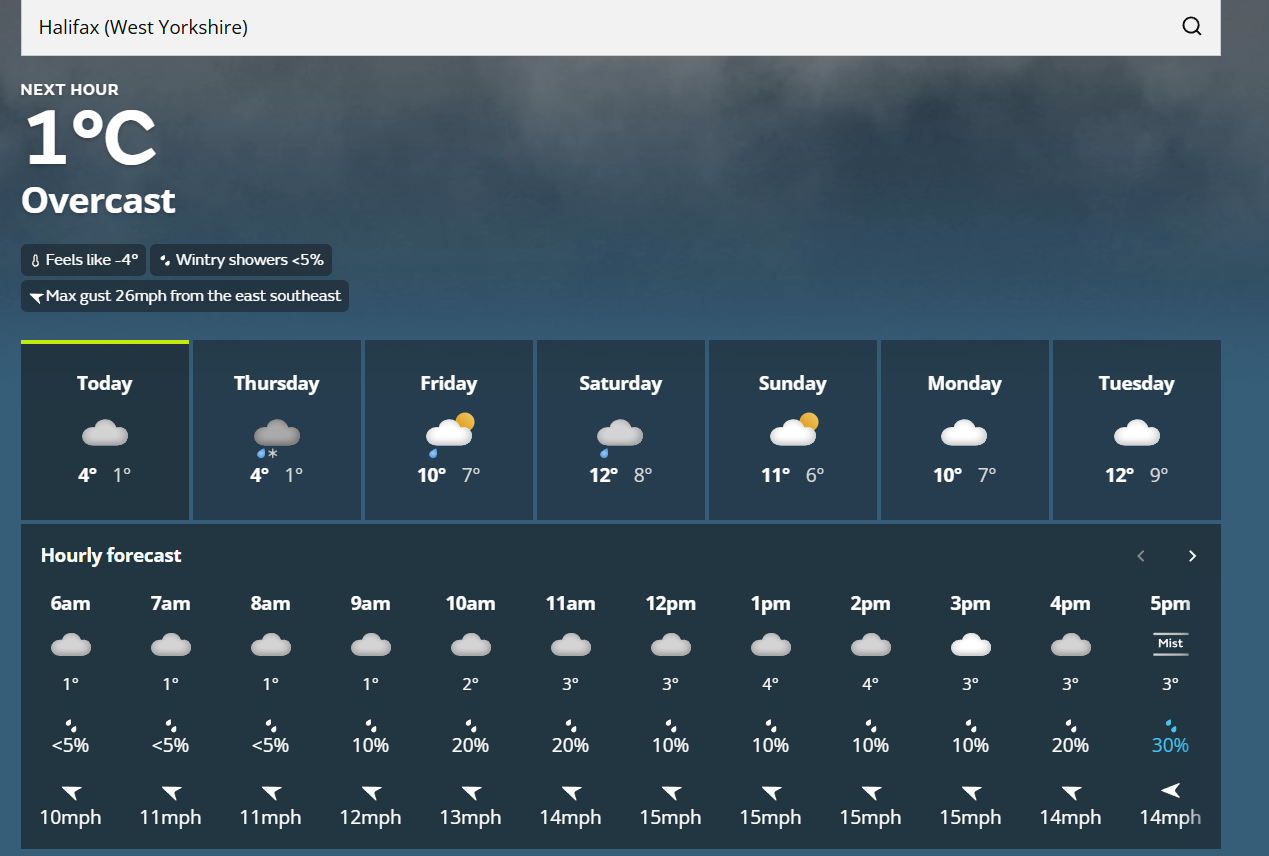Click the 7am cloud icon
Image resolution: width=1269 pixels, height=856 pixels.
(171, 645)
